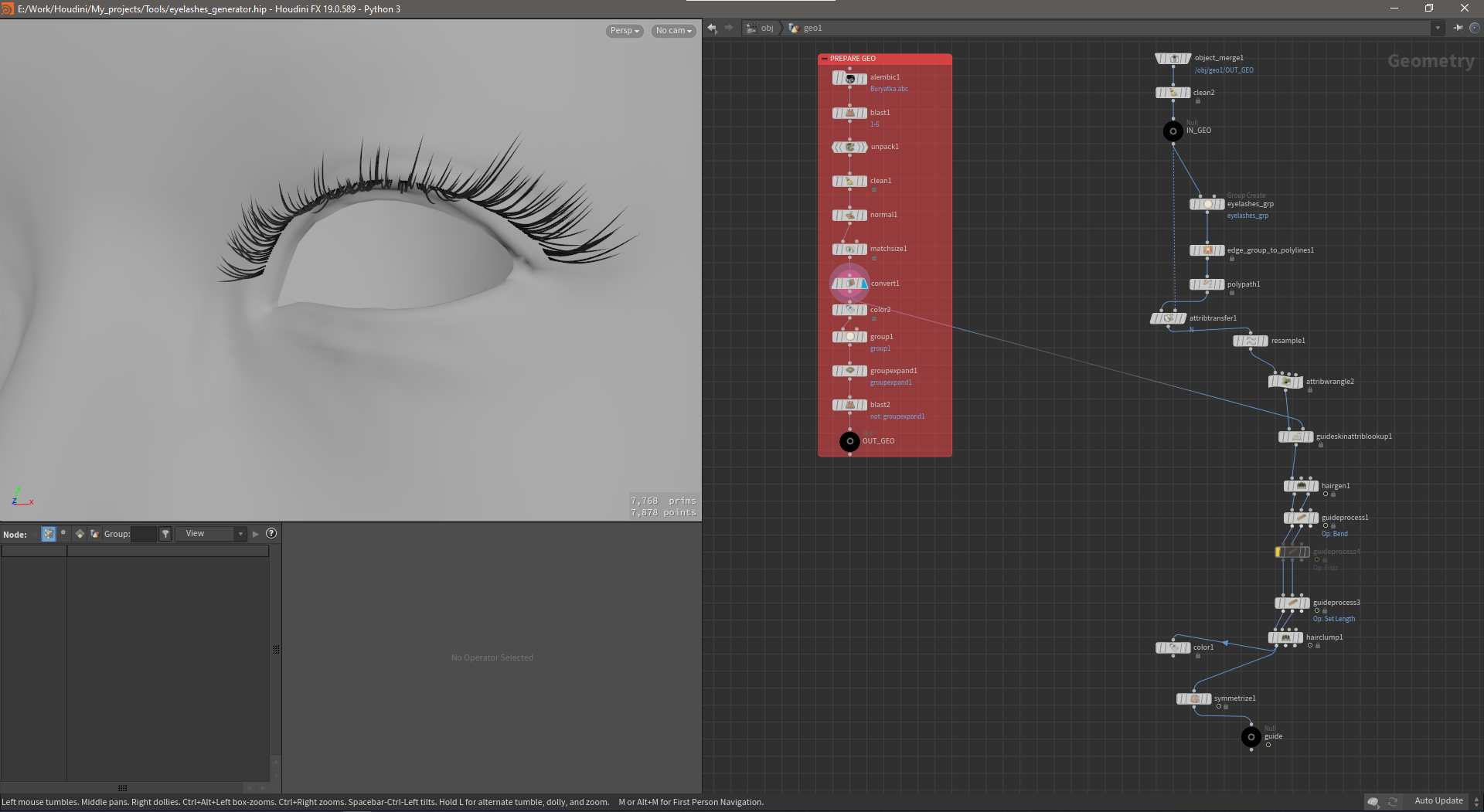Select the attribwrangle2 node
The image size is (1484, 812).
click(1285, 382)
